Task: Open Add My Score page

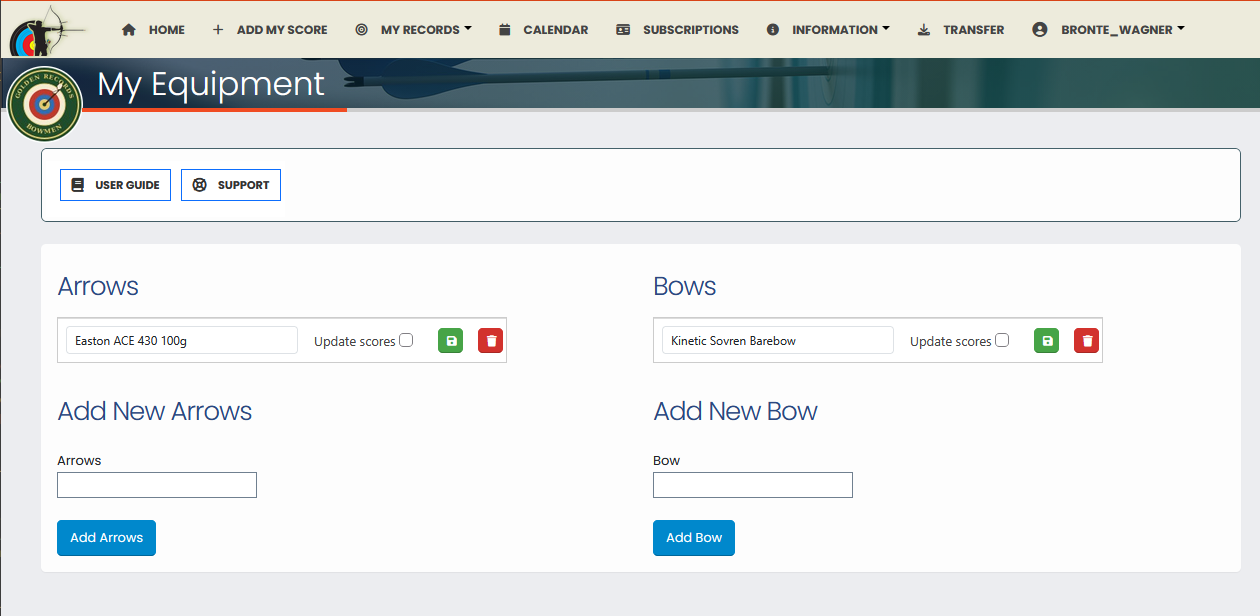Action: [x=270, y=30]
